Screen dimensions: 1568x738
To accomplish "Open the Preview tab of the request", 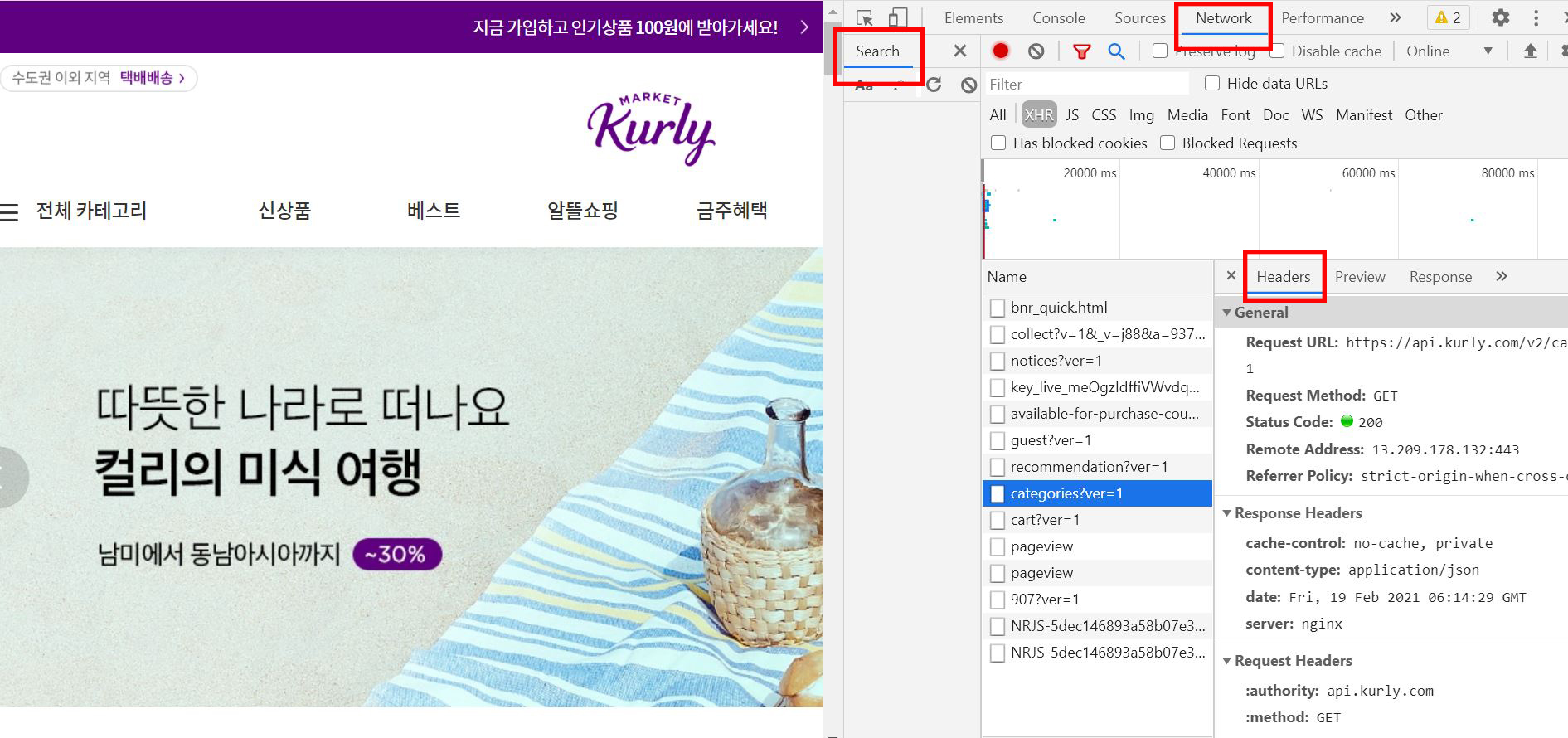I will [x=1360, y=277].
